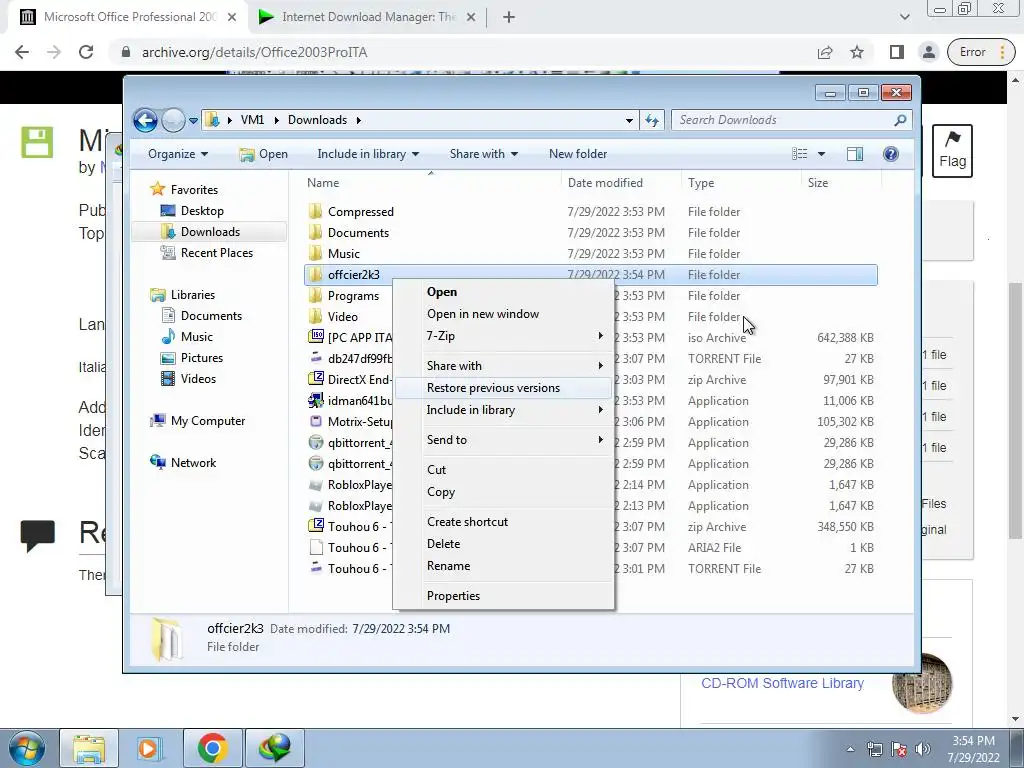Show hidden tray icons arrow
The width and height of the screenshot is (1024, 768).
pyautogui.click(x=850, y=750)
